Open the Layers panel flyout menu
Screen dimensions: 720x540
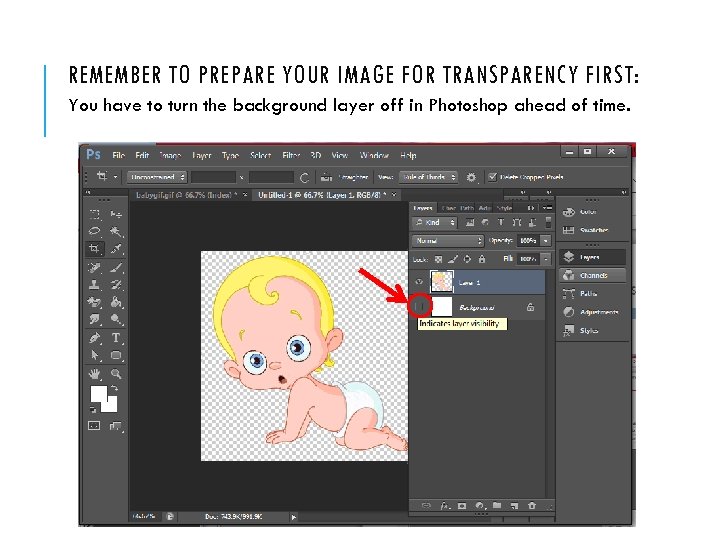point(547,208)
